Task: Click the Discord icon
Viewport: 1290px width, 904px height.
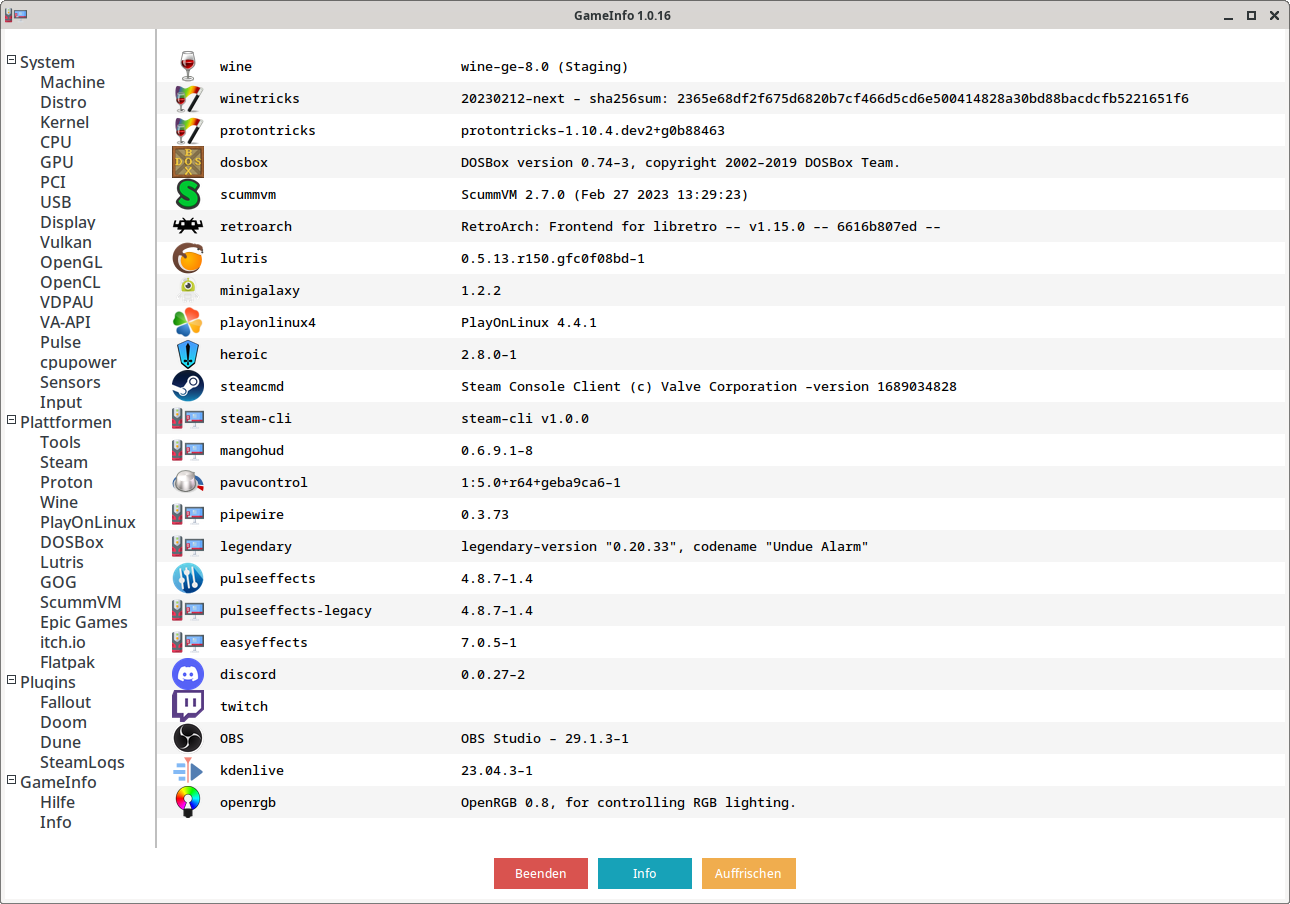Action: point(188,674)
